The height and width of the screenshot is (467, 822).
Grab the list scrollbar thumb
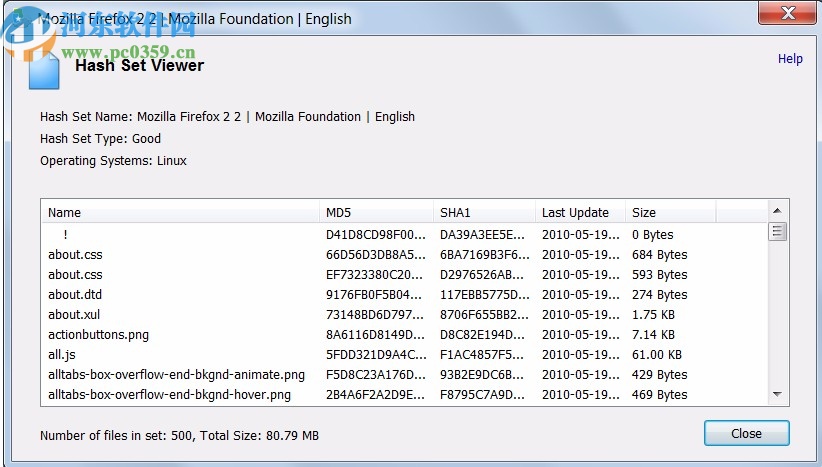point(777,231)
